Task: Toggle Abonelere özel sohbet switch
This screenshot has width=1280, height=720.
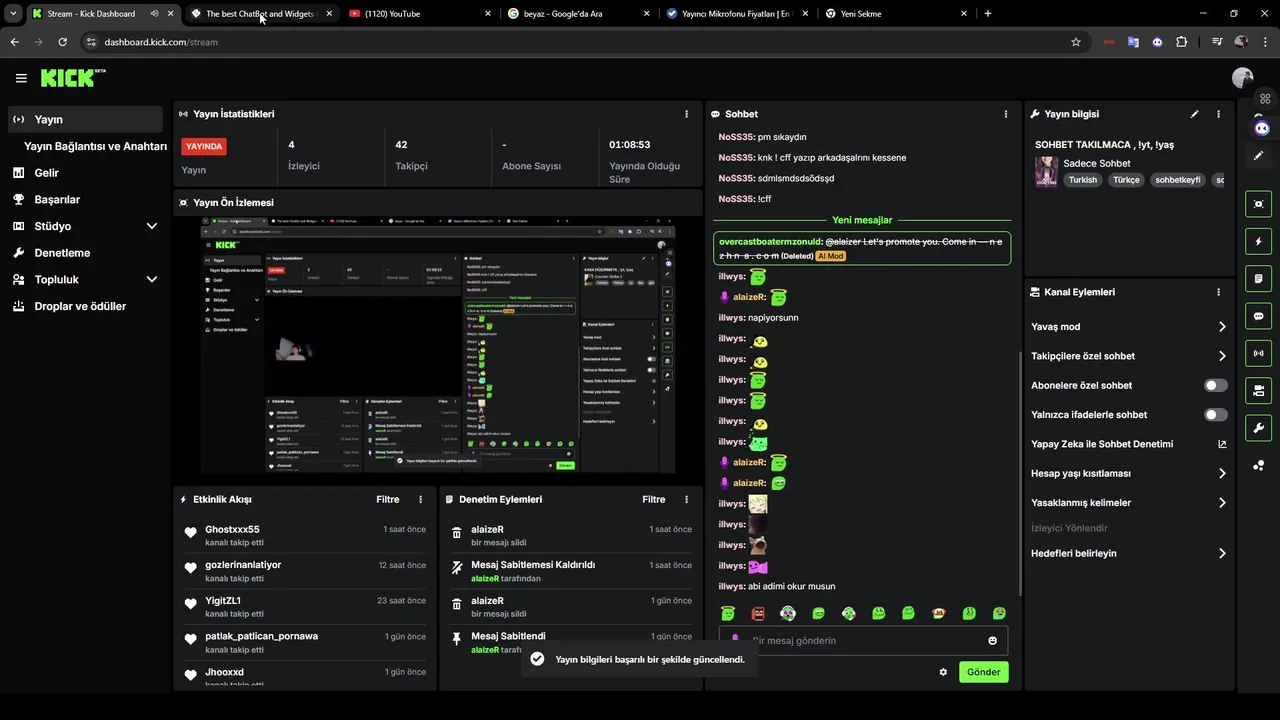Action: tap(1216, 385)
